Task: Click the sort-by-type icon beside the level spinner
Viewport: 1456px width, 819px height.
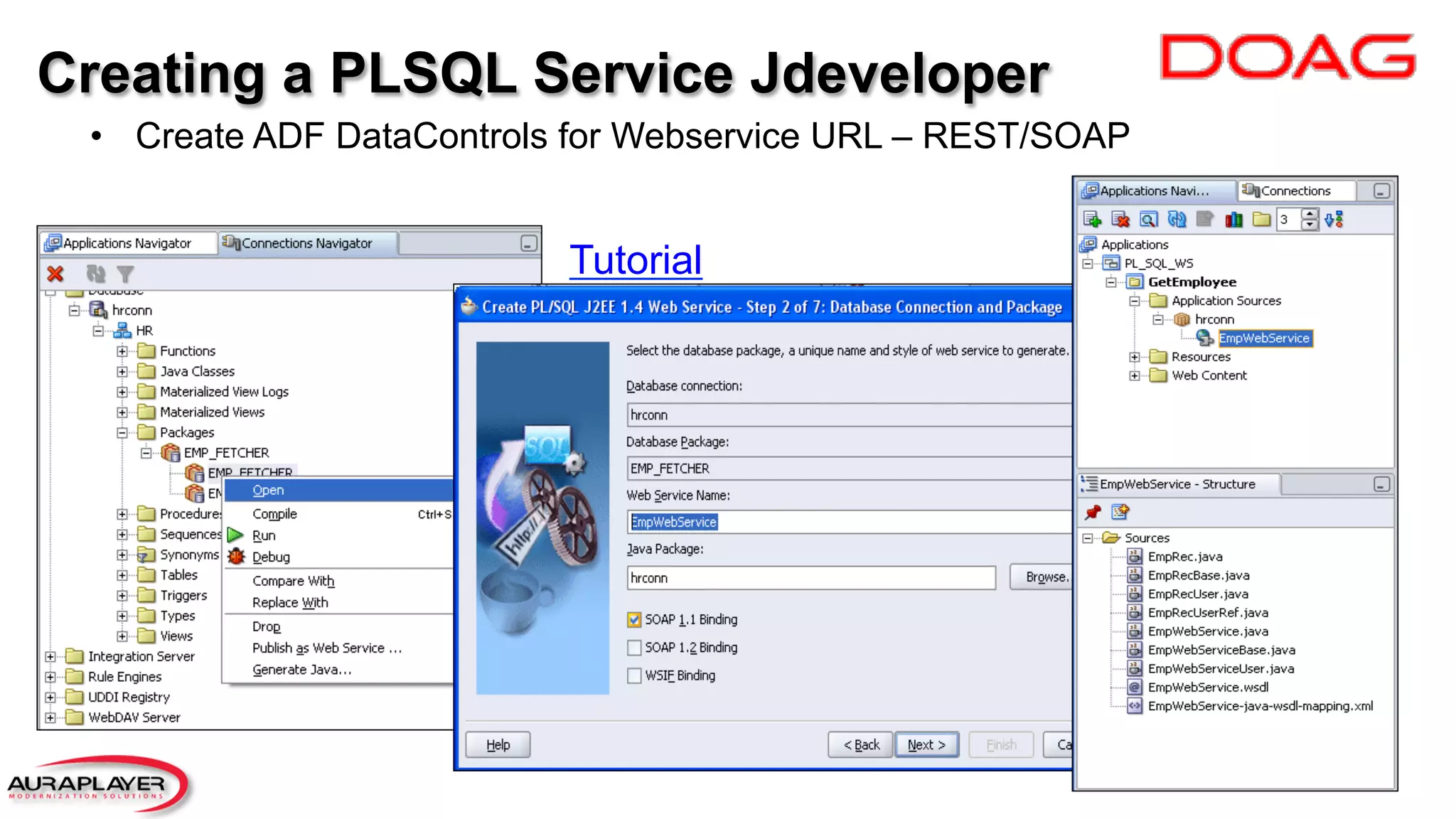Action: (1334, 220)
